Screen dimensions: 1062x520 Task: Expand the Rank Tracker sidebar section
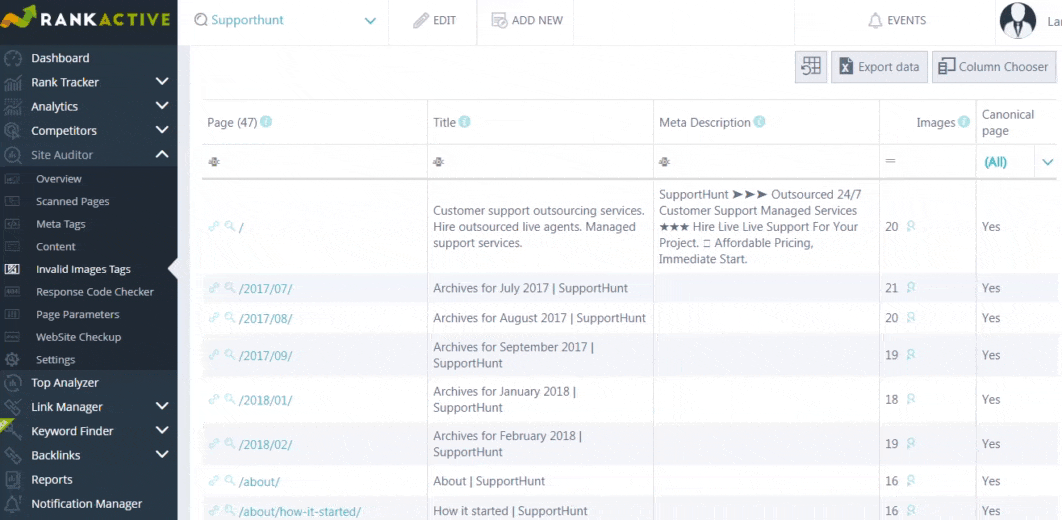coord(162,82)
